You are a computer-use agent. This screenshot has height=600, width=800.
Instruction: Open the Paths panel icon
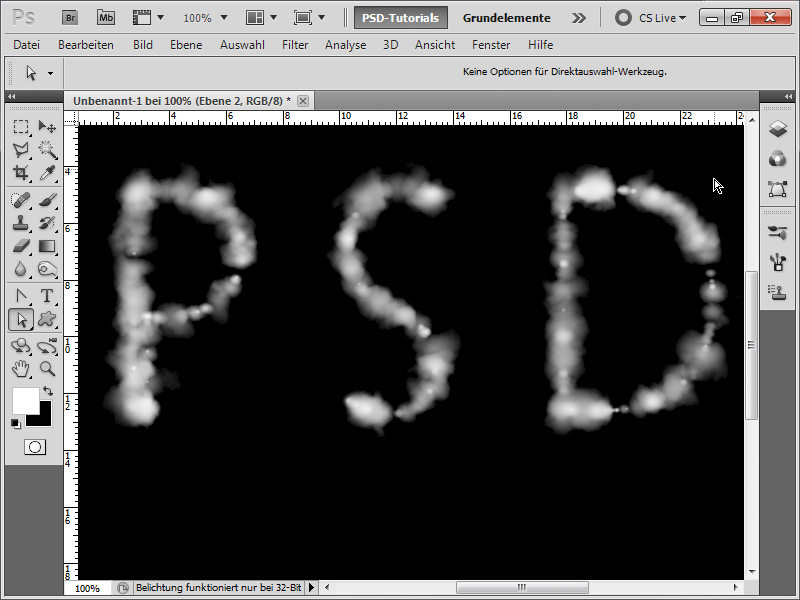point(778,189)
